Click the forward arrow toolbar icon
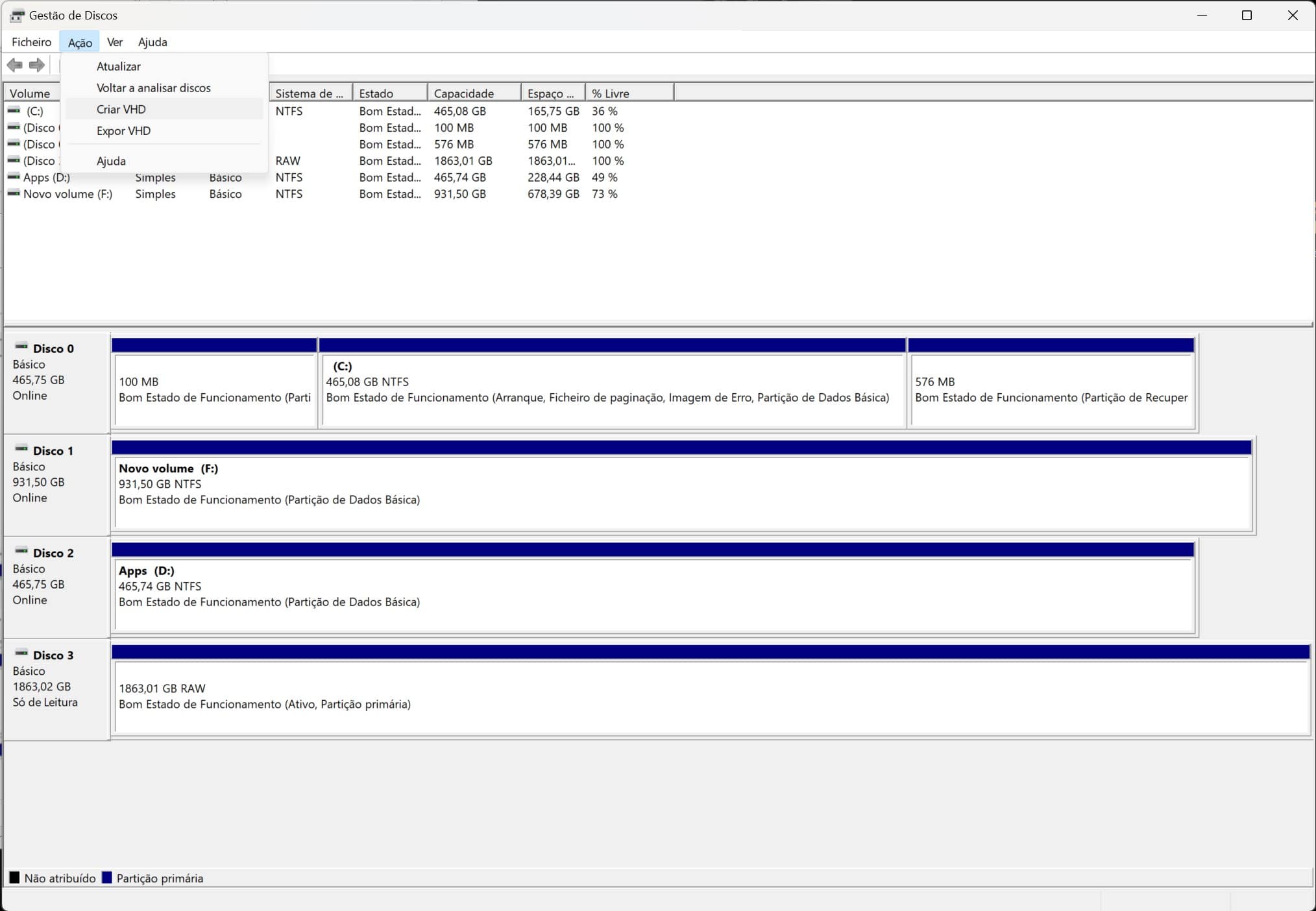 click(37, 65)
